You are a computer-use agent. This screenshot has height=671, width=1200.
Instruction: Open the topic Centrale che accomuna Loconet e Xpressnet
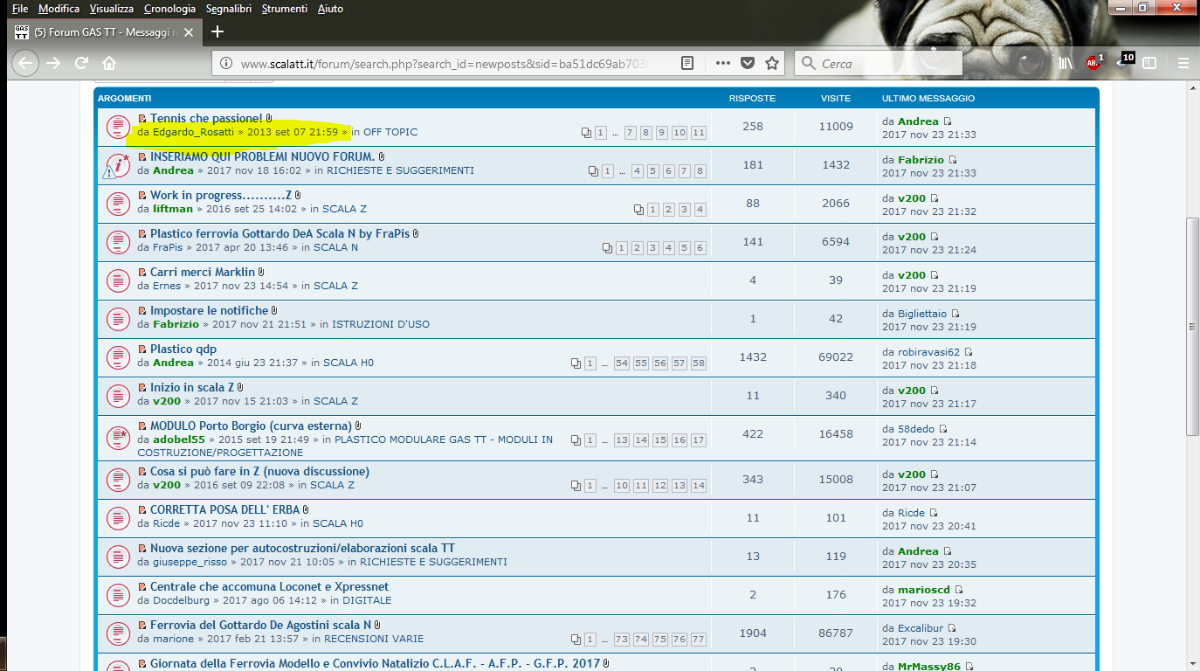point(269,587)
